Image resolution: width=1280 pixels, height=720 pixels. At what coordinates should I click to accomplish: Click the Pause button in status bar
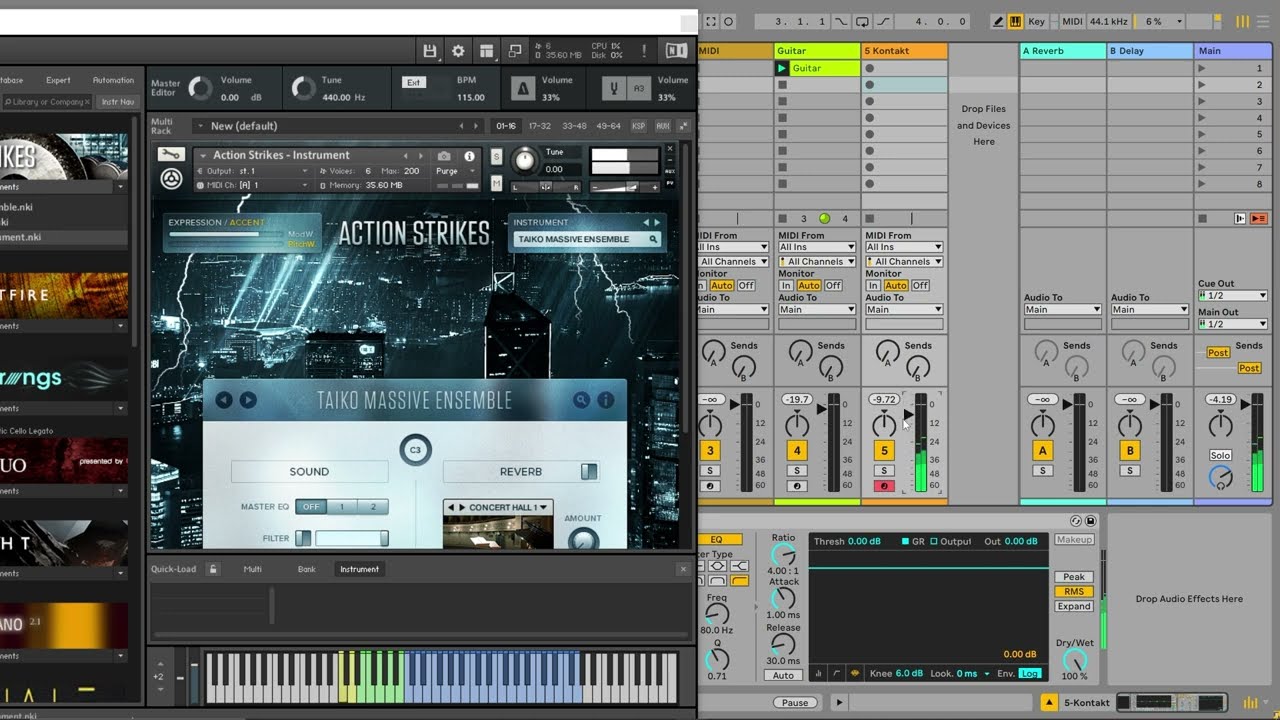[x=795, y=703]
